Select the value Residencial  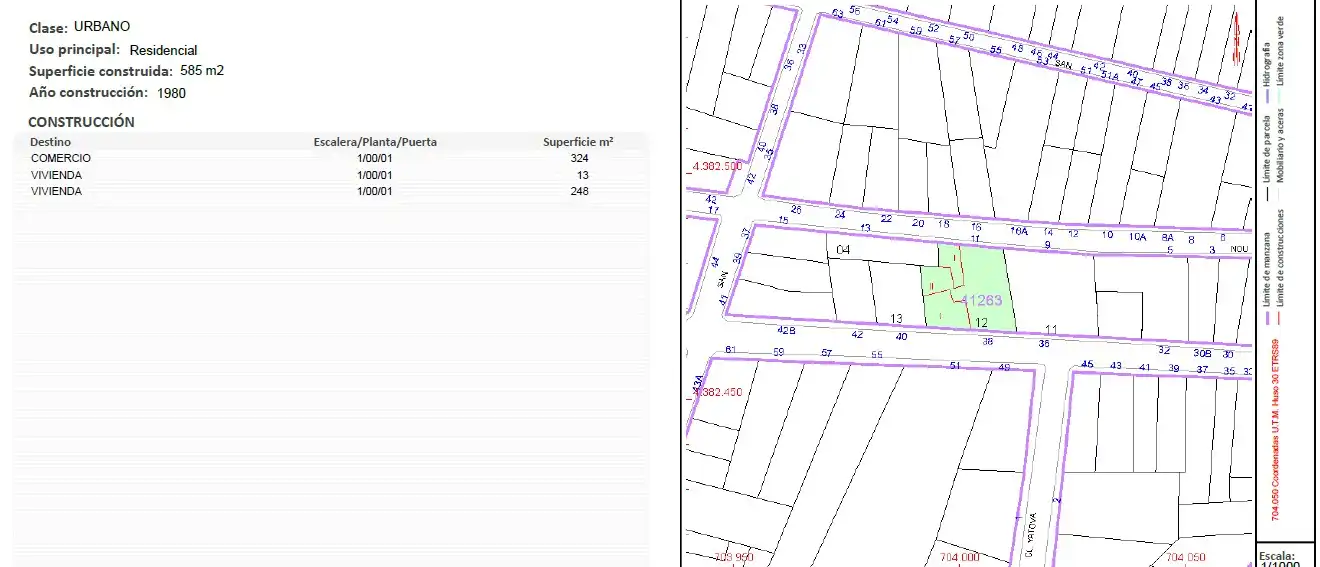[x=164, y=50]
